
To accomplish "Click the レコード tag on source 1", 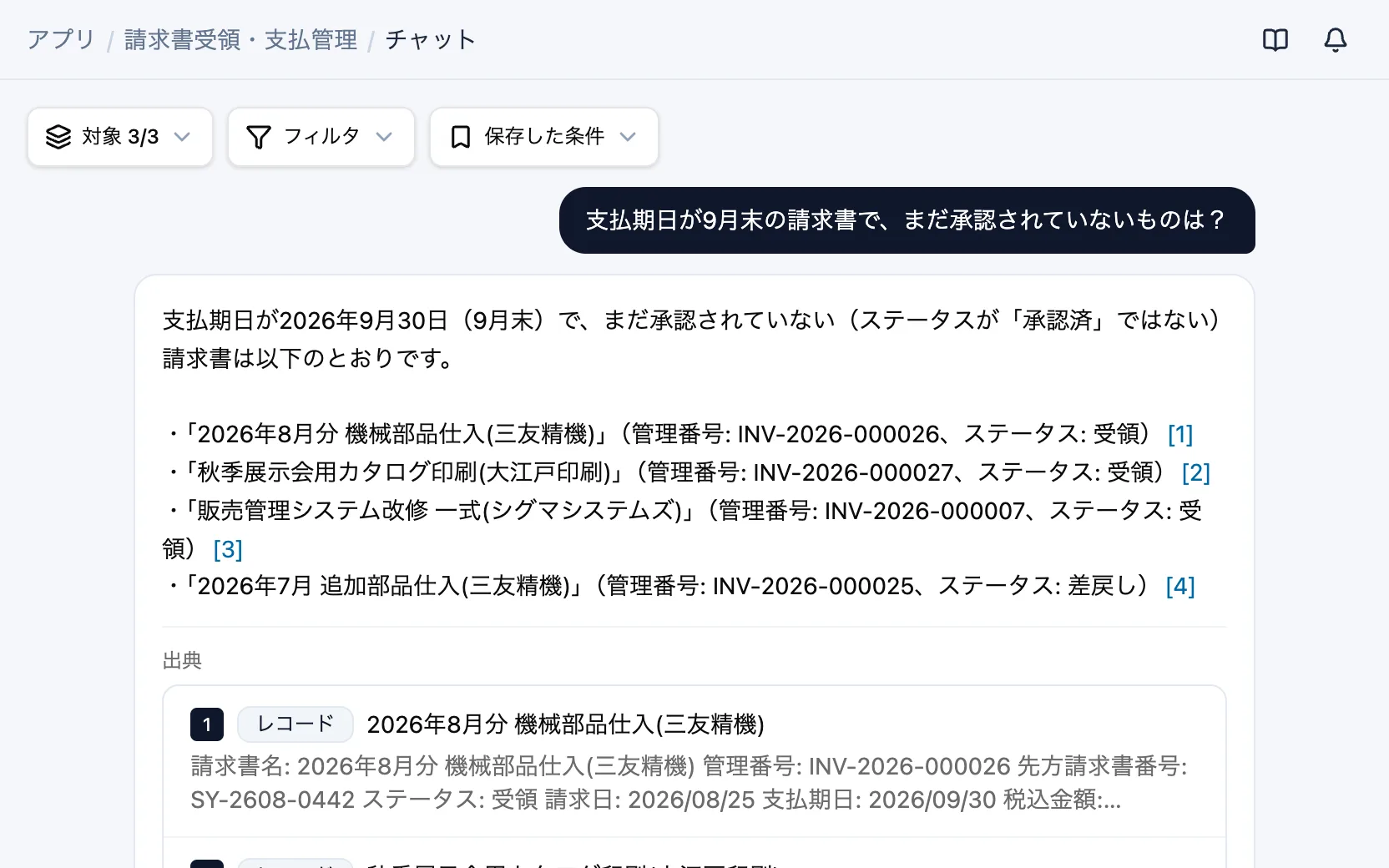I will coord(295,724).
